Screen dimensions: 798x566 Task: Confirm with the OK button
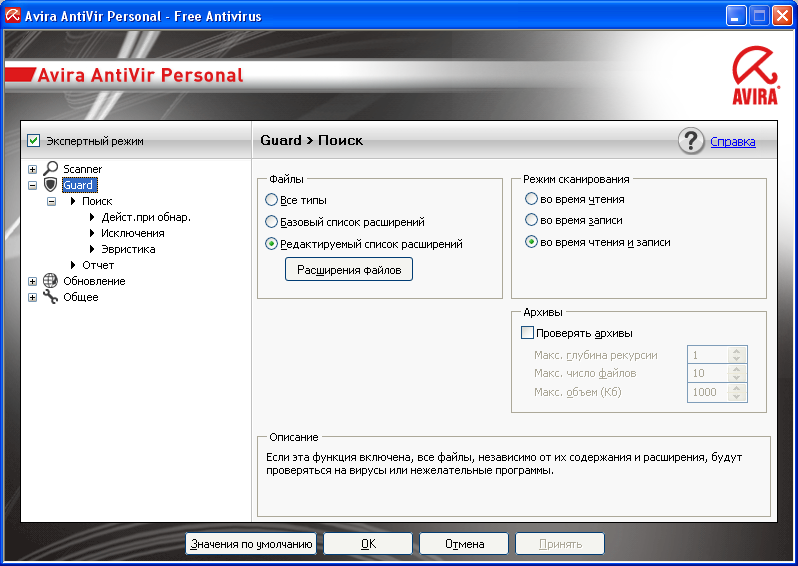click(368, 544)
